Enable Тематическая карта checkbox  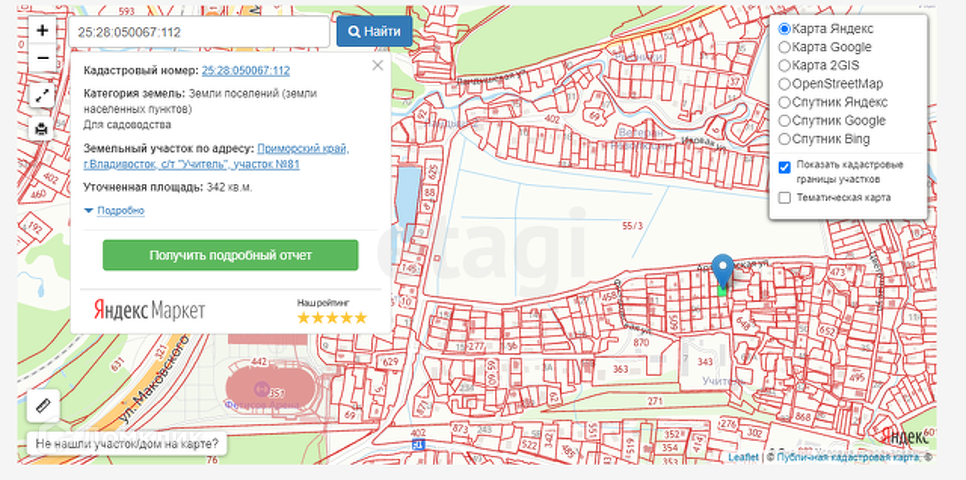(784, 198)
